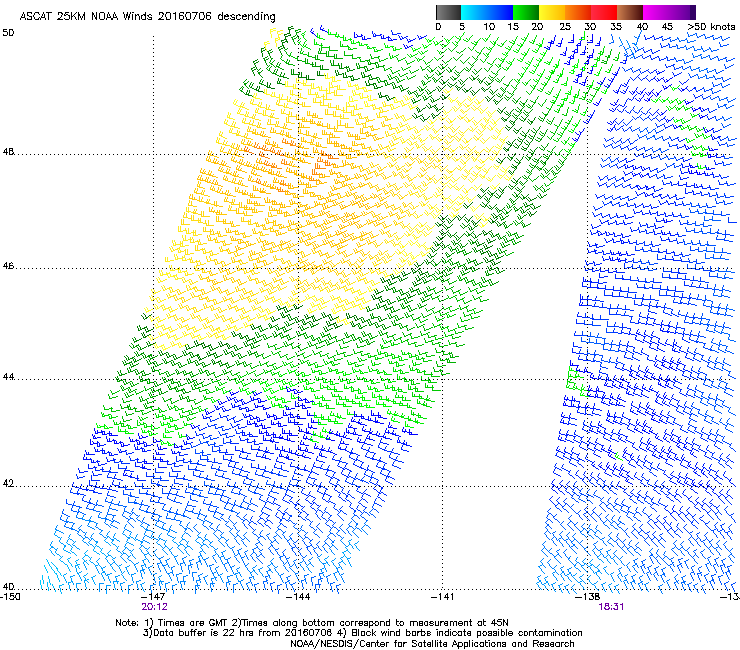Click the purple swath time 18:31
This screenshot has width=740, height=650.
pyautogui.click(x=611, y=607)
